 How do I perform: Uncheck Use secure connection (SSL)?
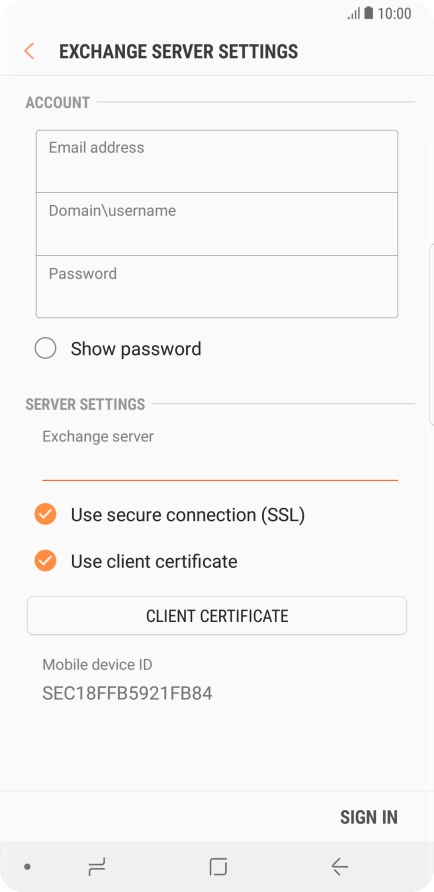pos(46,514)
